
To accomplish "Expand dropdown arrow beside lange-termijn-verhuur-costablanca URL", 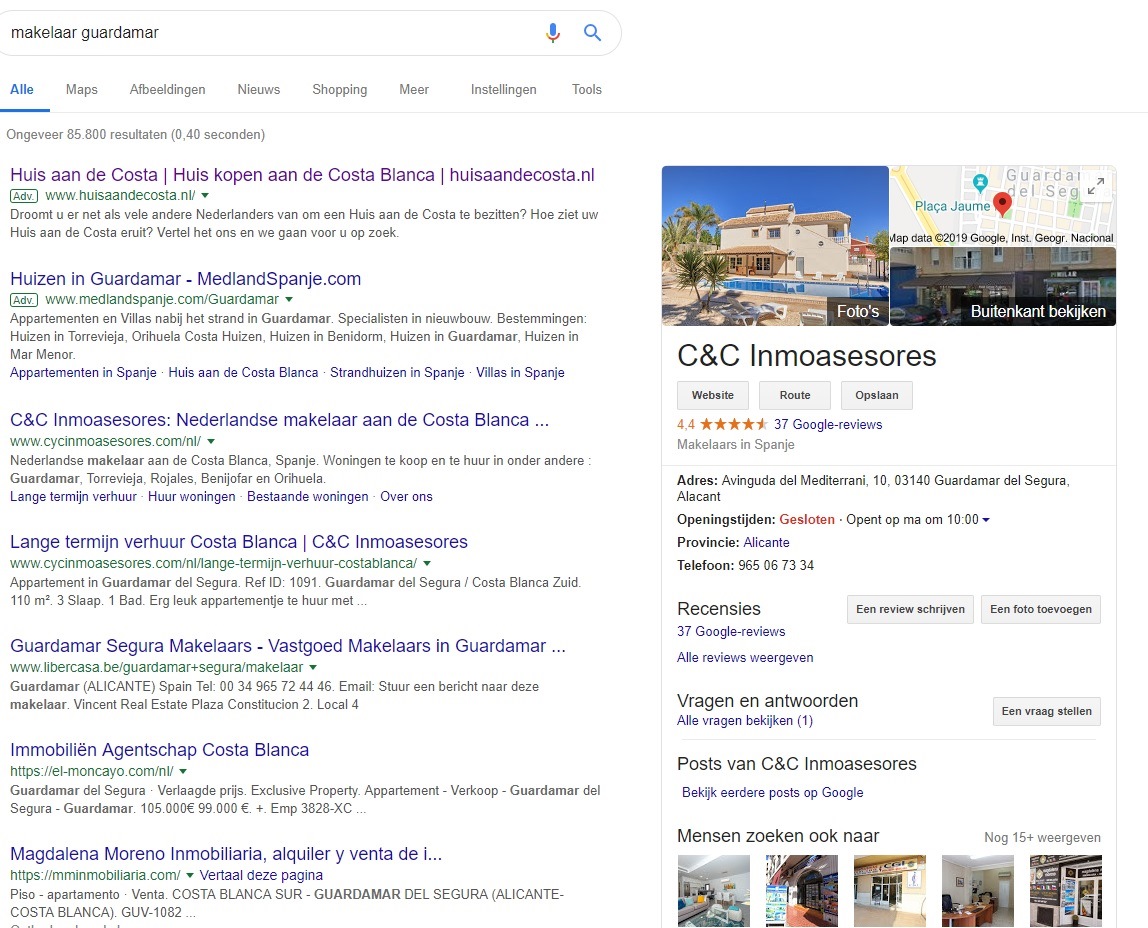I will pos(427,564).
